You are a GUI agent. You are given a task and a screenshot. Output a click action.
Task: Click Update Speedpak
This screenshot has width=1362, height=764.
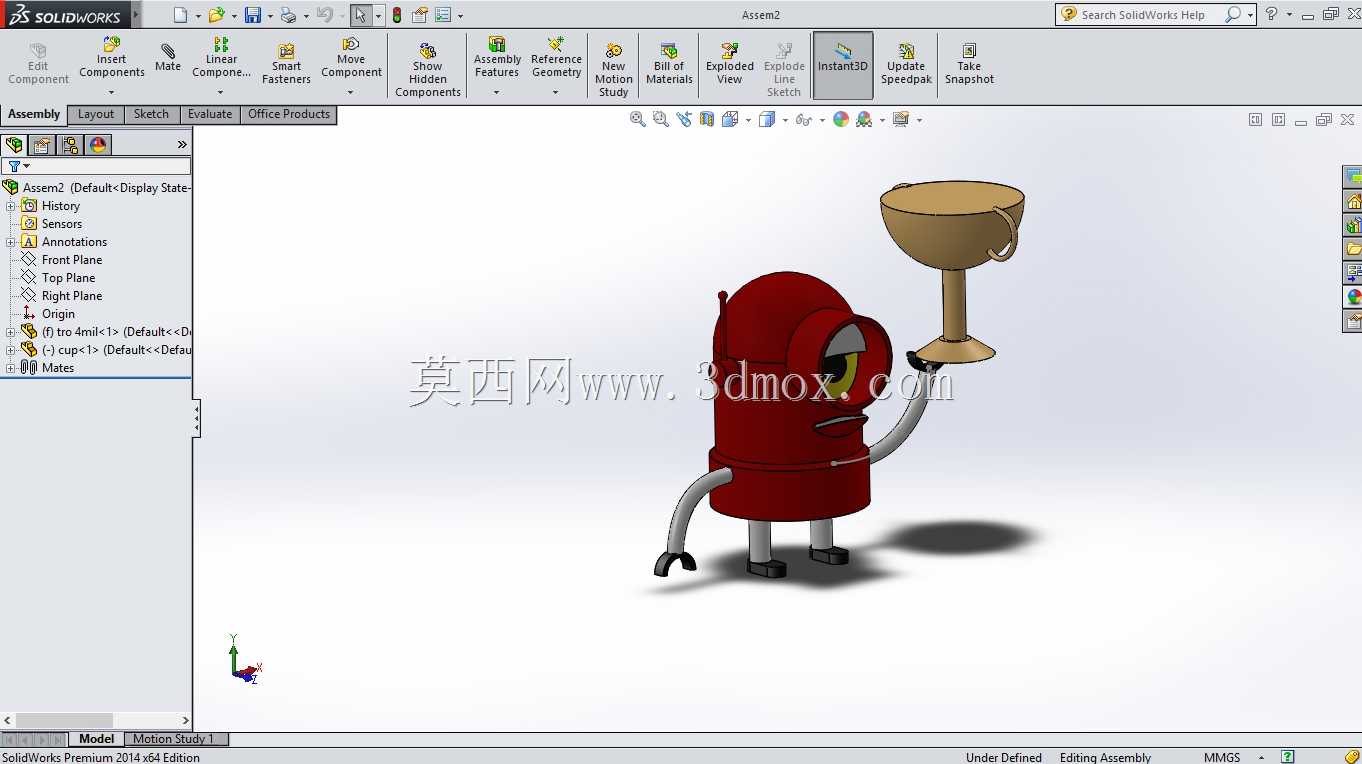[906, 64]
